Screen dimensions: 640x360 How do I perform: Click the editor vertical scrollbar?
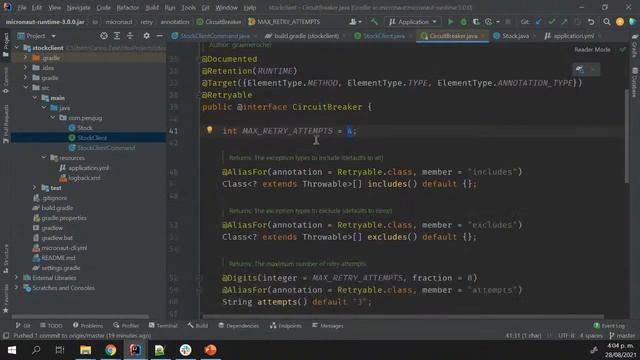pyautogui.click(x=627, y=136)
